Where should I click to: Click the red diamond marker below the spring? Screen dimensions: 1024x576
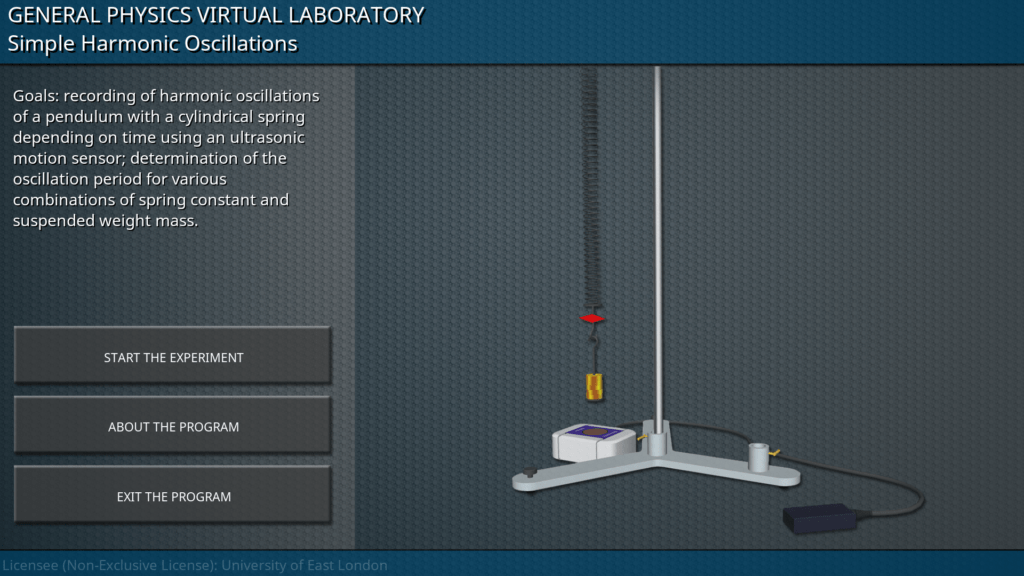point(593,318)
